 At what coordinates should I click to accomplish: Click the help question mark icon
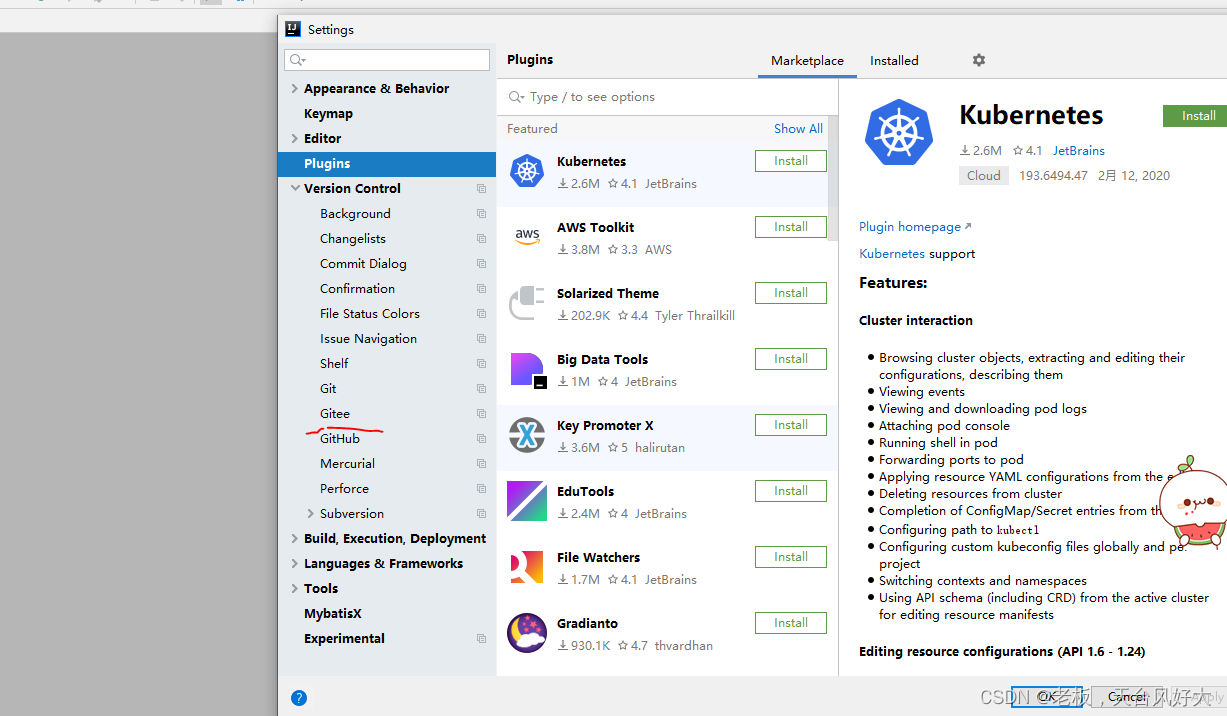tap(299, 698)
